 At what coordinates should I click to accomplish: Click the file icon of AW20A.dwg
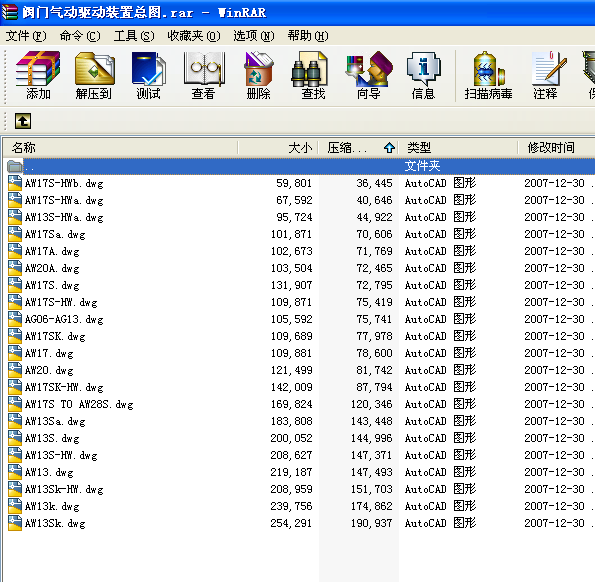pyautogui.click(x=15, y=268)
